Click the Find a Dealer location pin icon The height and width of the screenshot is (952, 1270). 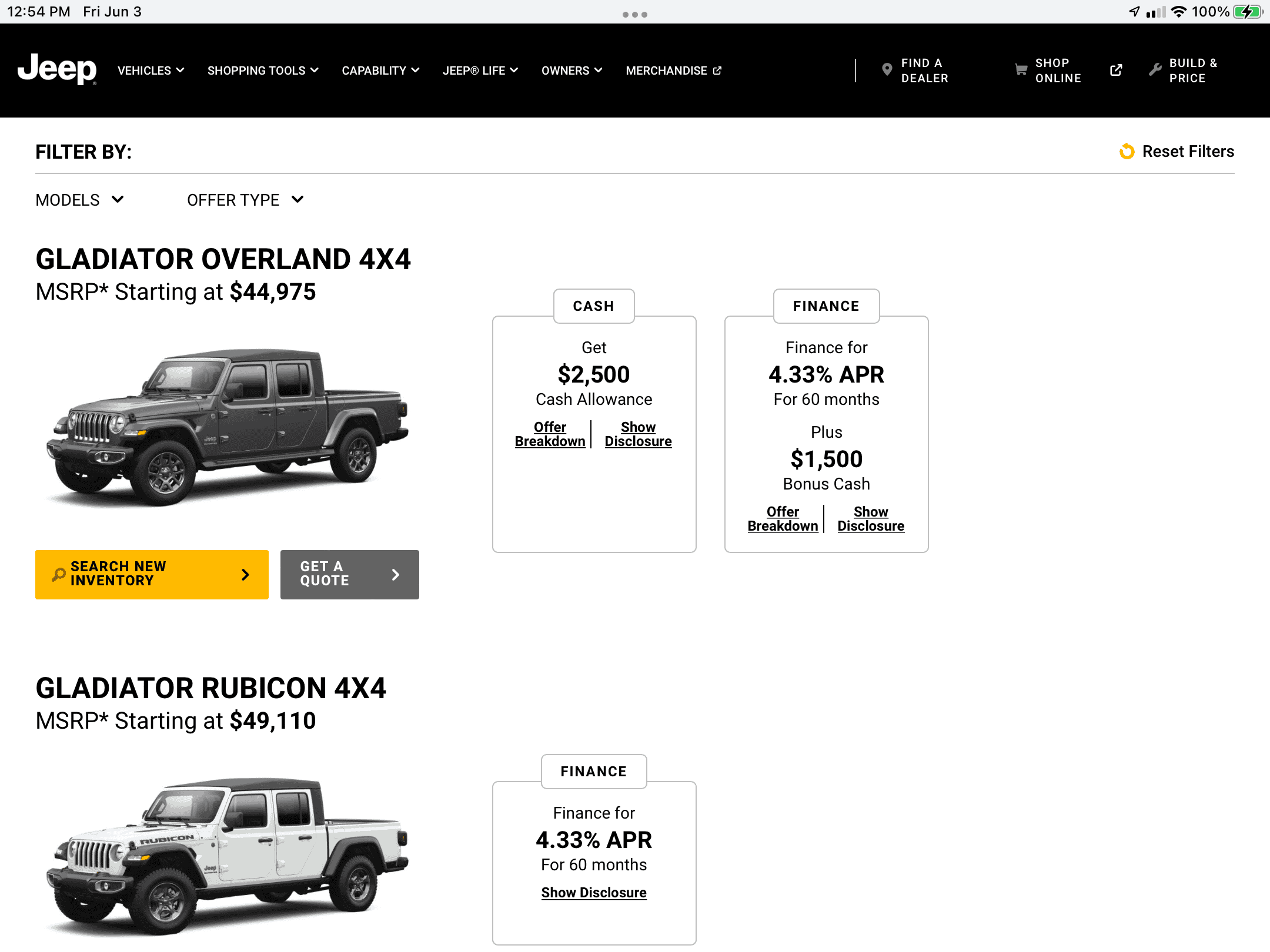point(887,70)
